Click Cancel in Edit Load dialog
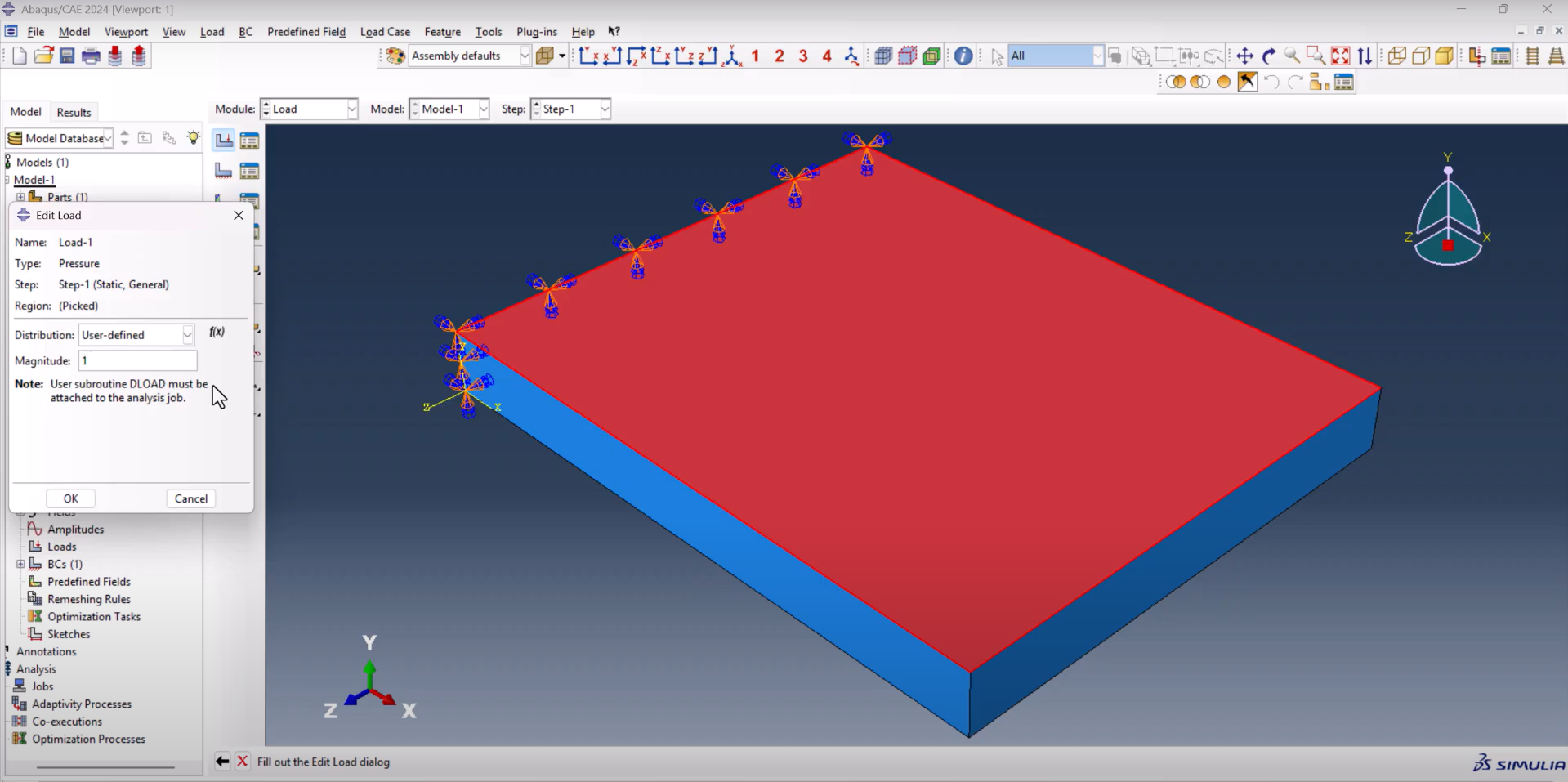1568x782 pixels. point(190,498)
